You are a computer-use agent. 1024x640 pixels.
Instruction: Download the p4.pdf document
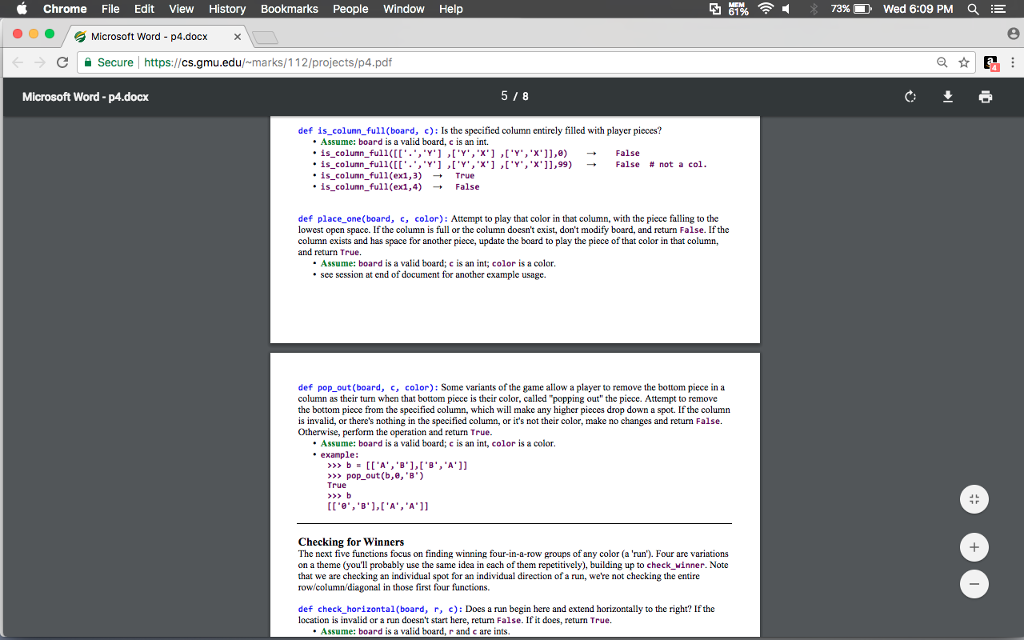(x=947, y=96)
